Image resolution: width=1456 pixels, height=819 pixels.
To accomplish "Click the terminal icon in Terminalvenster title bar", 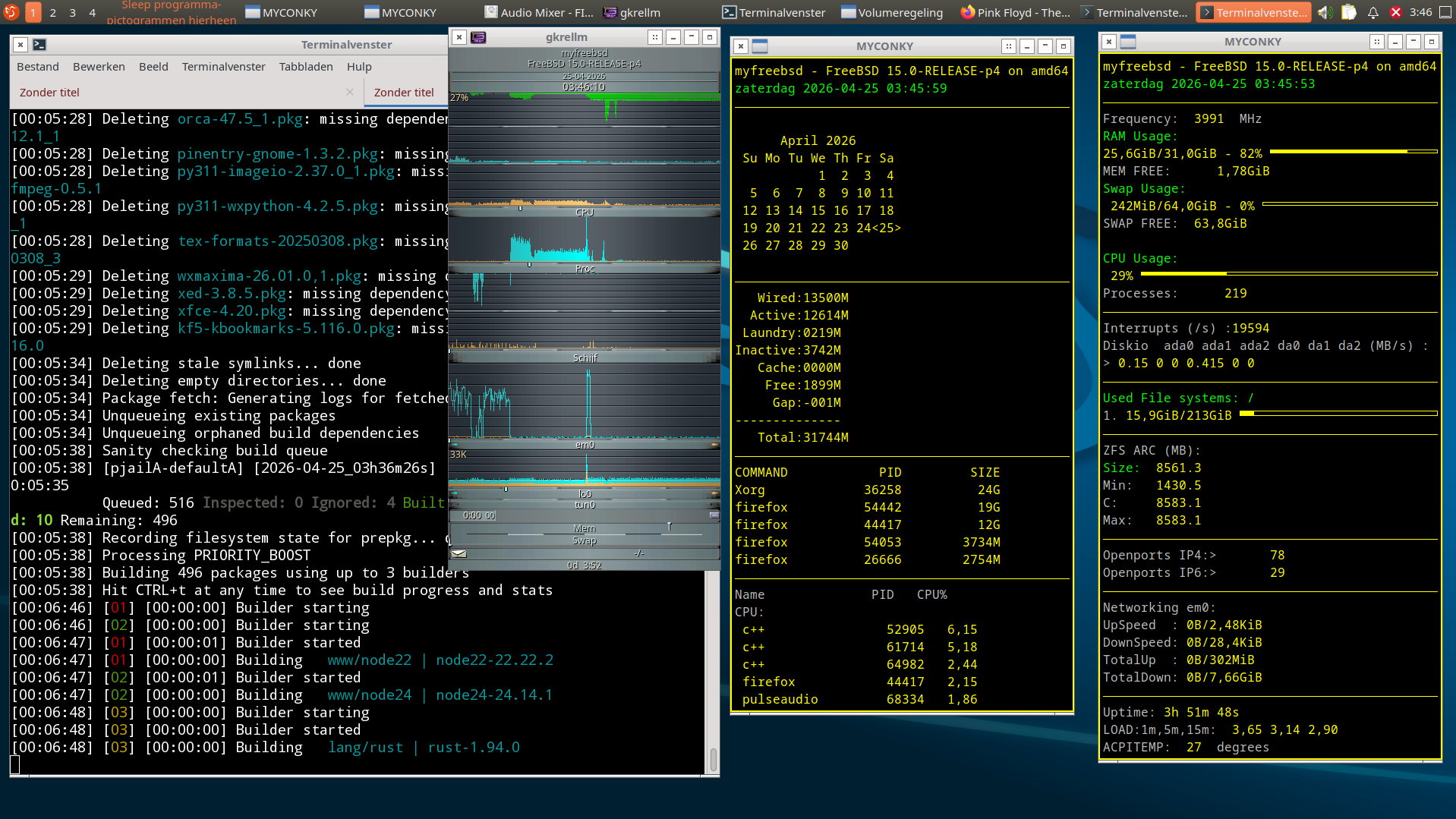I will pos(39,45).
